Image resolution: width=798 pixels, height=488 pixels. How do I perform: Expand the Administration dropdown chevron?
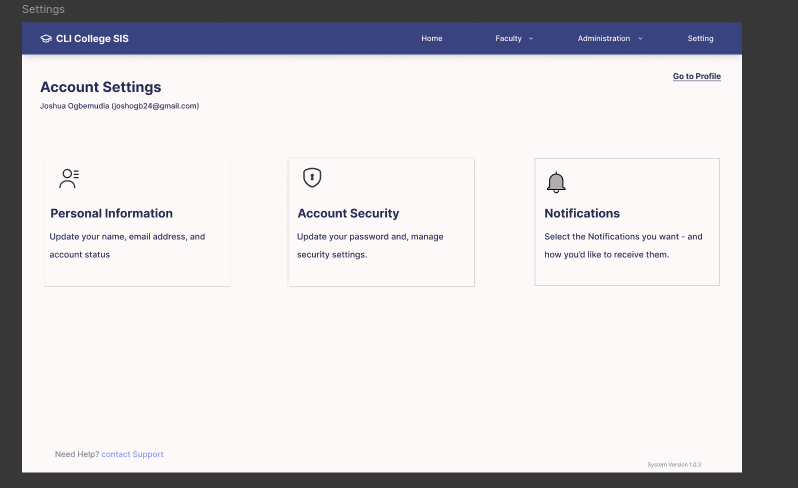(640, 39)
